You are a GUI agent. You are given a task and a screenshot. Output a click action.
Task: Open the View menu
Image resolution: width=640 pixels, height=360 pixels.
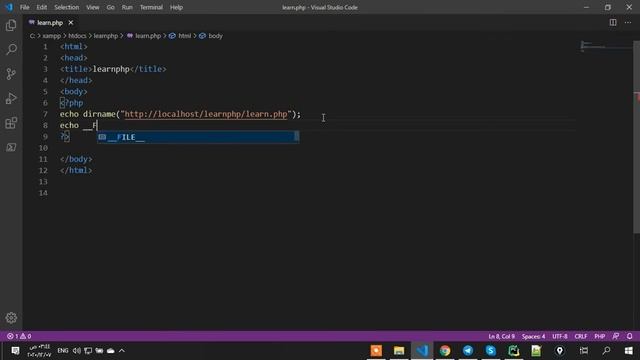point(93,7)
